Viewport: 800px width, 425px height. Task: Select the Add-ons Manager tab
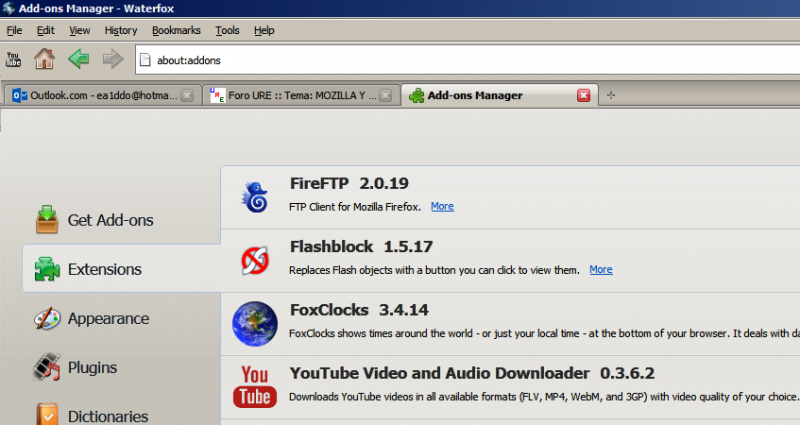(500, 95)
